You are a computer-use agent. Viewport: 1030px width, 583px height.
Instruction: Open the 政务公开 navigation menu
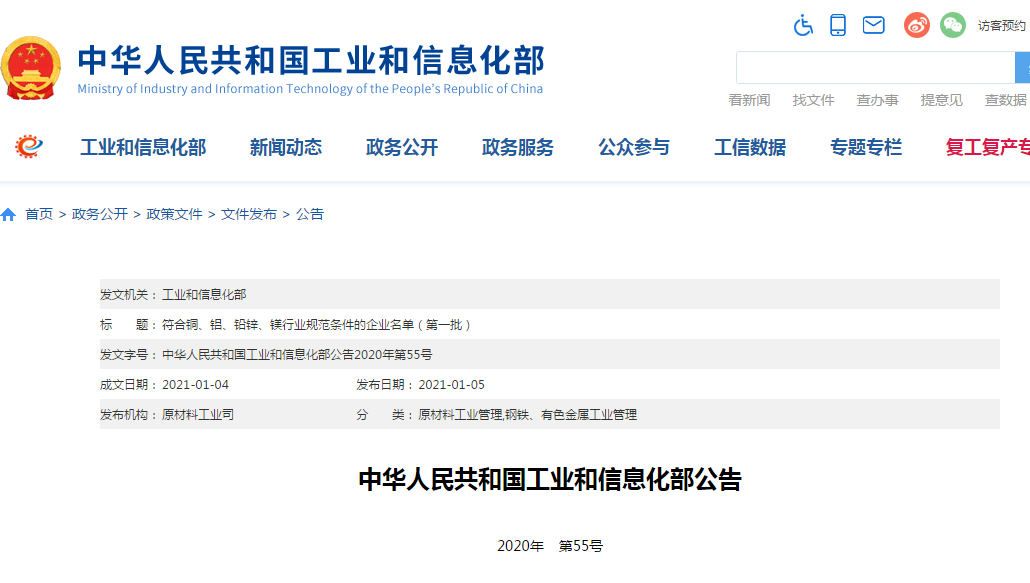(402, 148)
